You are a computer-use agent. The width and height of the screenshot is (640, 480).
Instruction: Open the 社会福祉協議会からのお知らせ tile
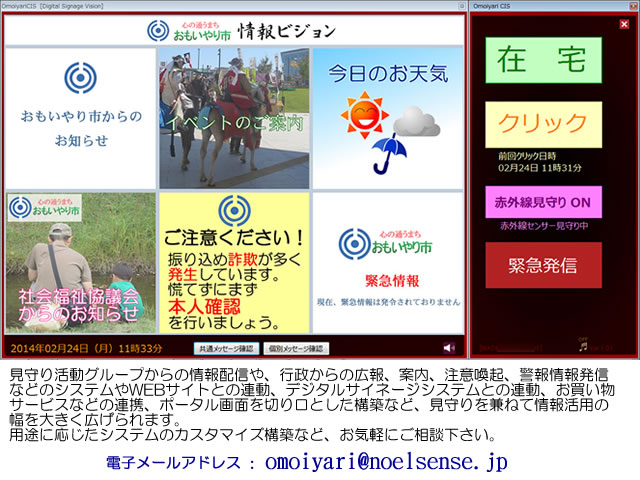click(81, 262)
